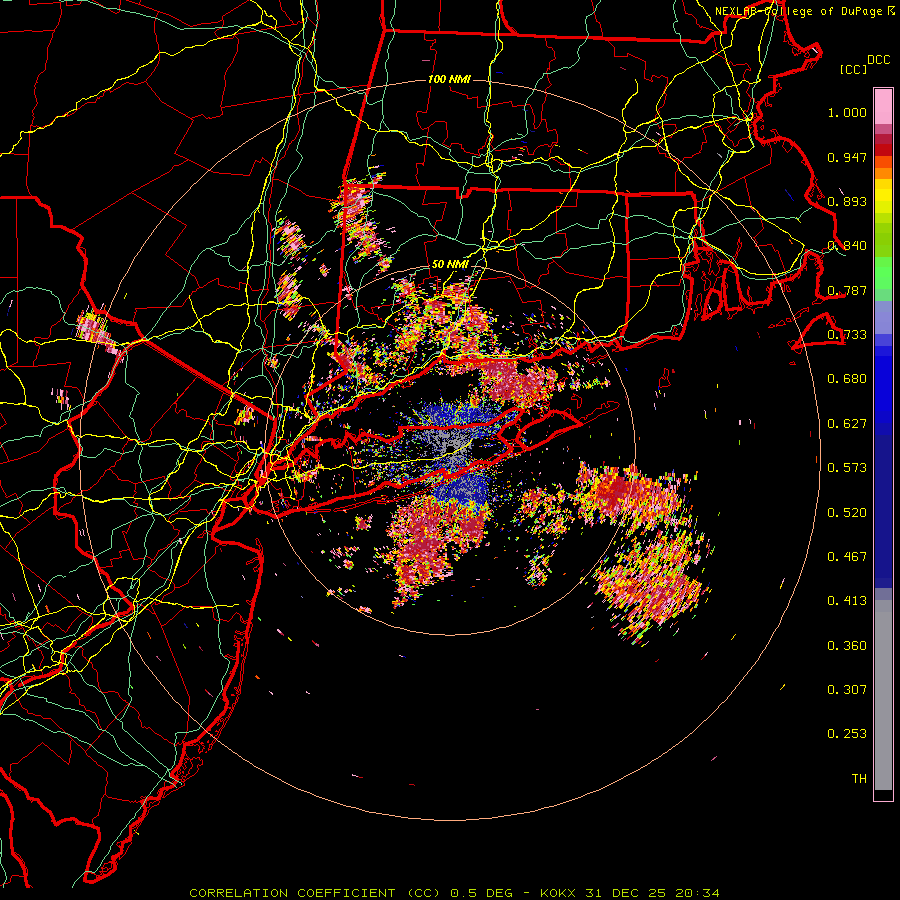Click the 0.947 color scale value
Image resolution: width=900 pixels, height=900 pixels.
[x=847, y=157]
